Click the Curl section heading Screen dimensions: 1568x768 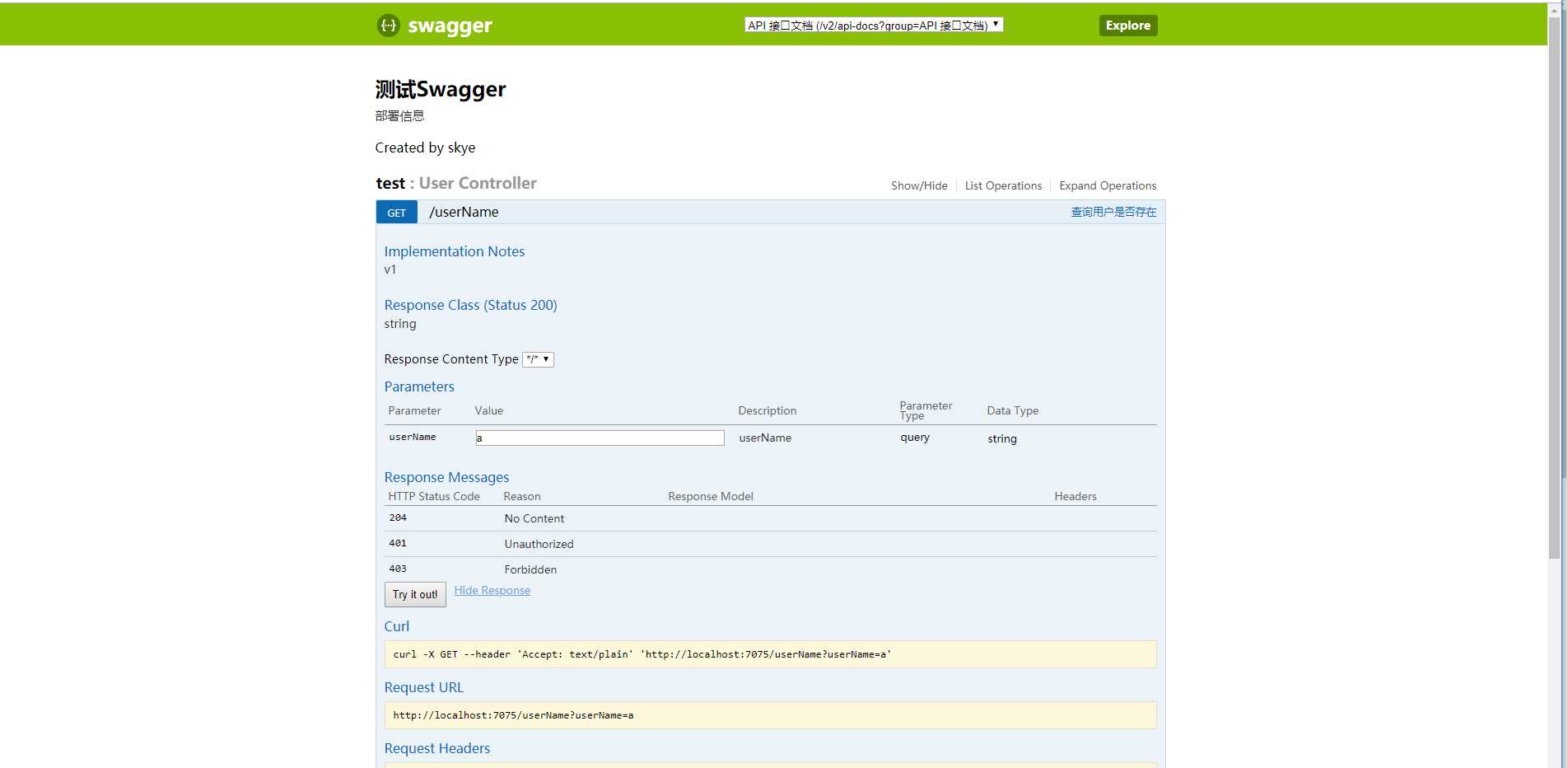pyautogui.click(x=397, y=626)
